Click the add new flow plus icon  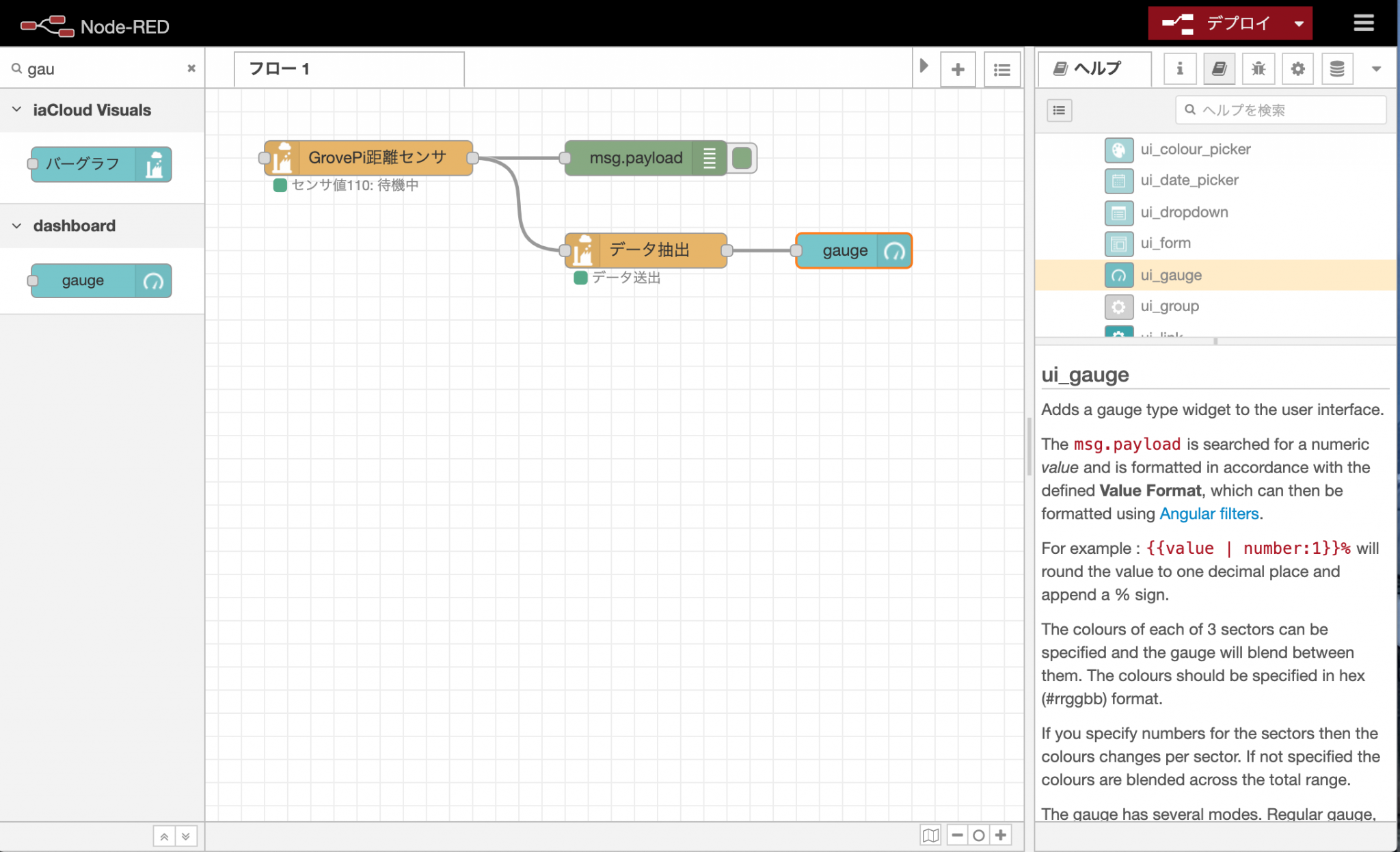958,69
